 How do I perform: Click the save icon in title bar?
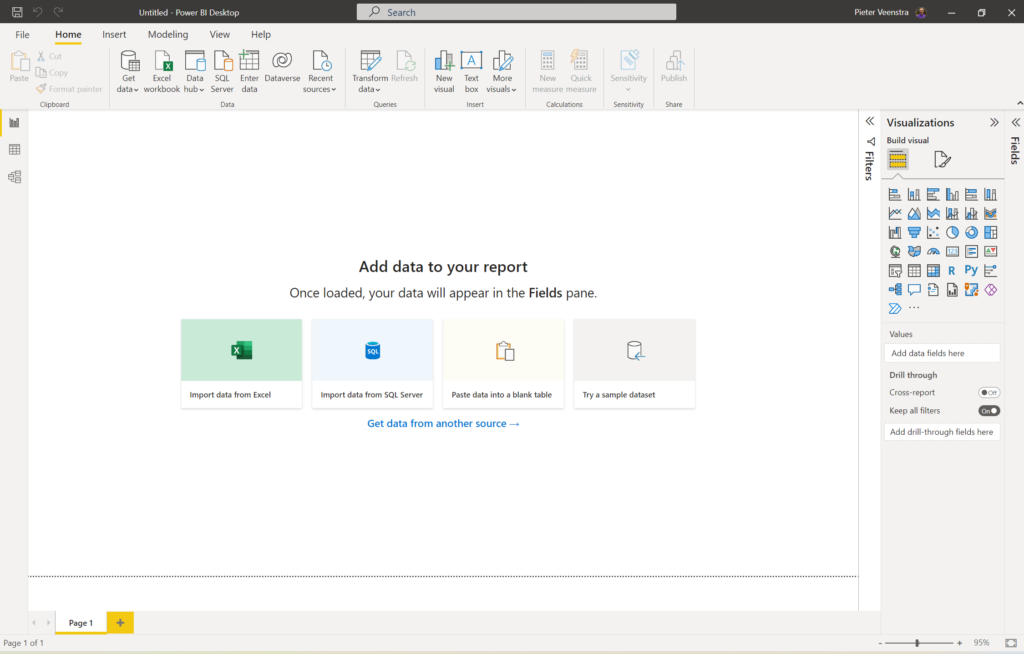[x=17, y=12]
